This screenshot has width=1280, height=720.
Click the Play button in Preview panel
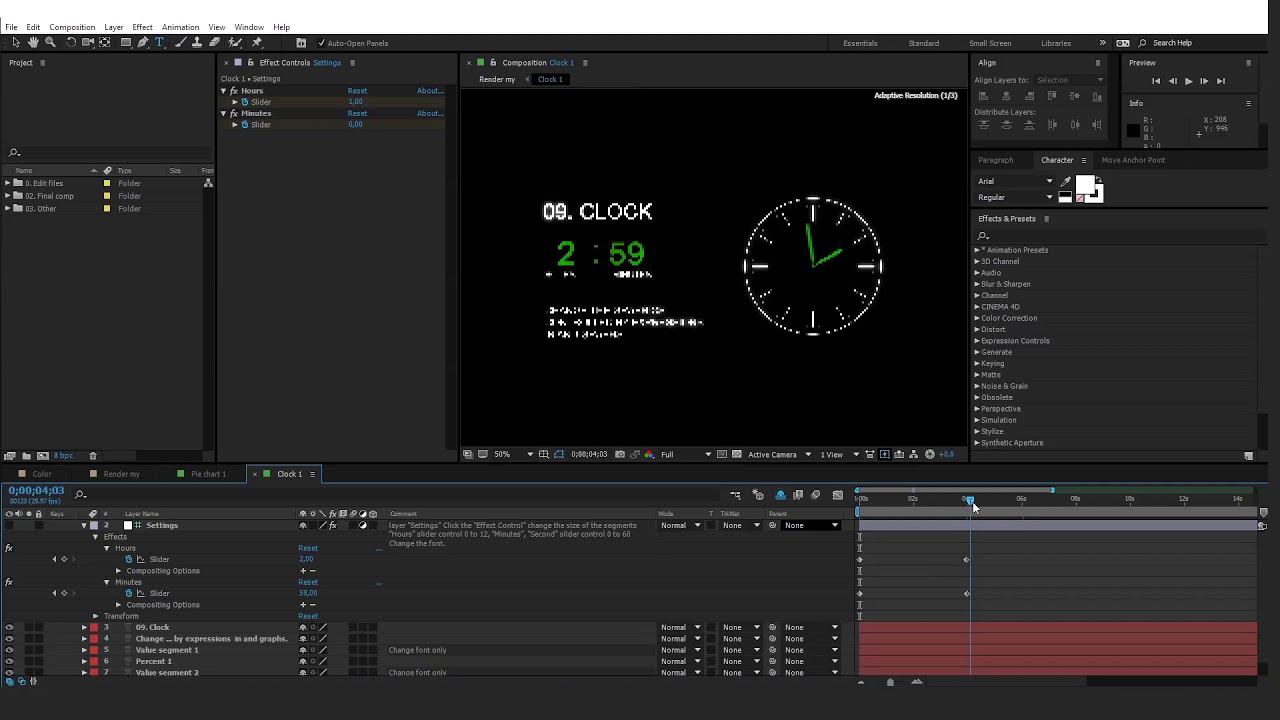point(1188,81)
